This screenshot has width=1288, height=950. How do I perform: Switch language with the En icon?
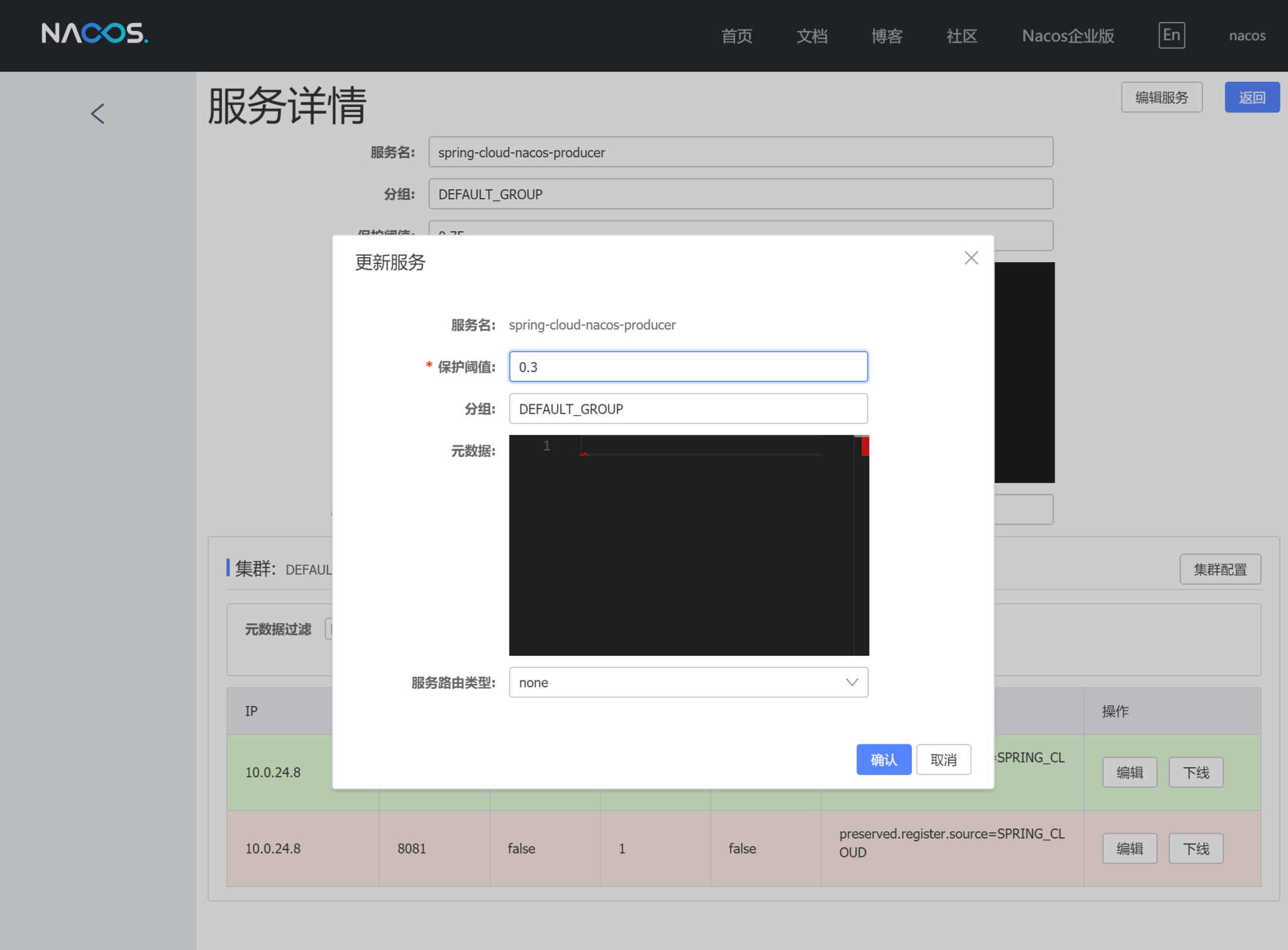[x=1172, y=35]
